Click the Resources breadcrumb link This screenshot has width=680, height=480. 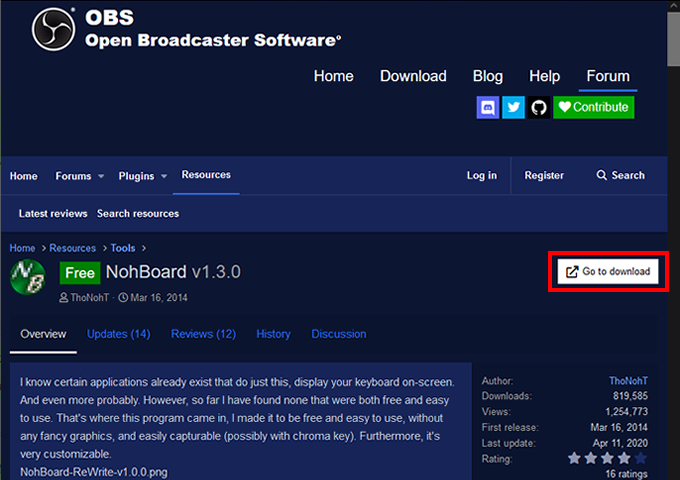72,248
